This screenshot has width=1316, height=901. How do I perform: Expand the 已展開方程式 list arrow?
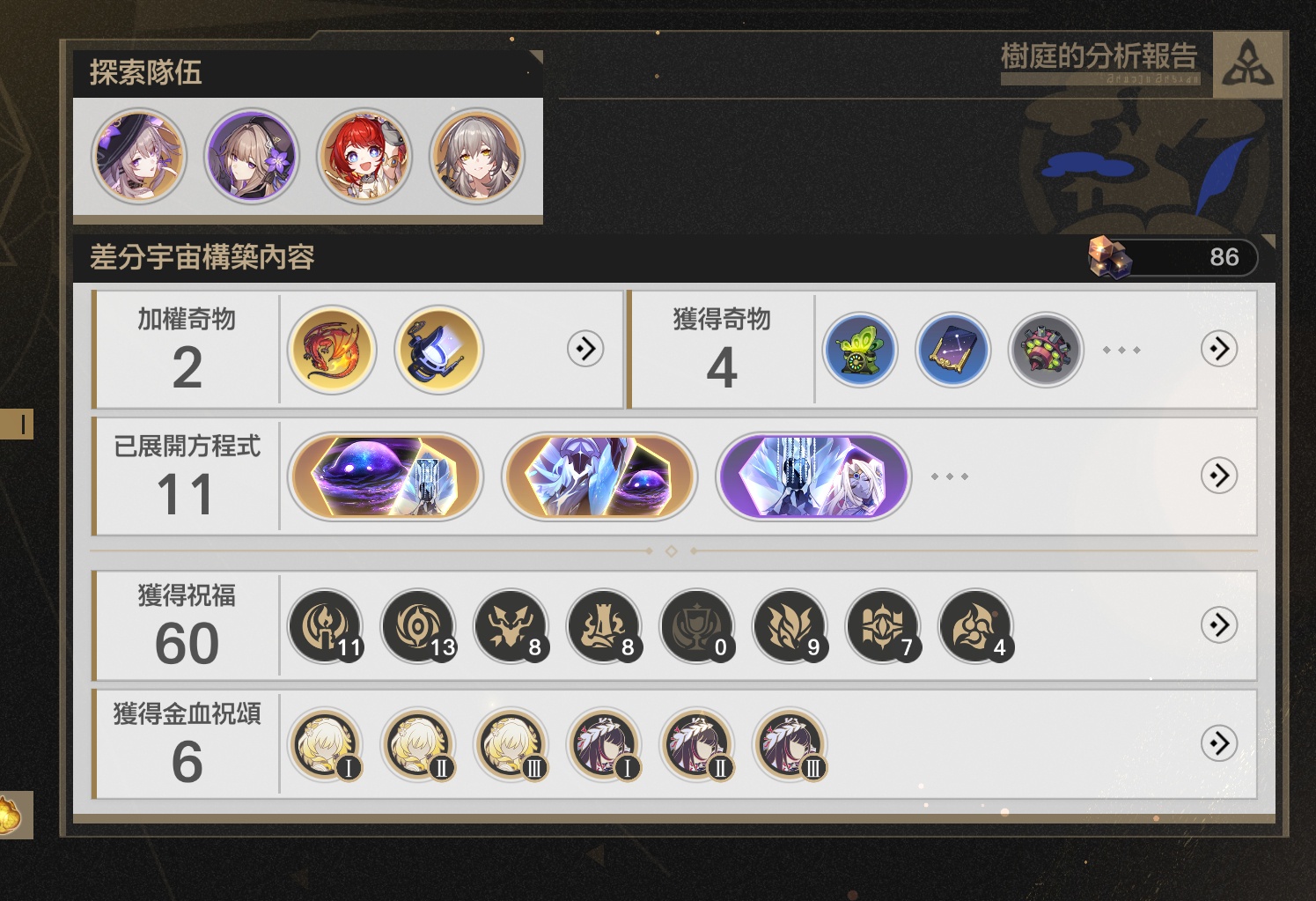pos(1219,476)
